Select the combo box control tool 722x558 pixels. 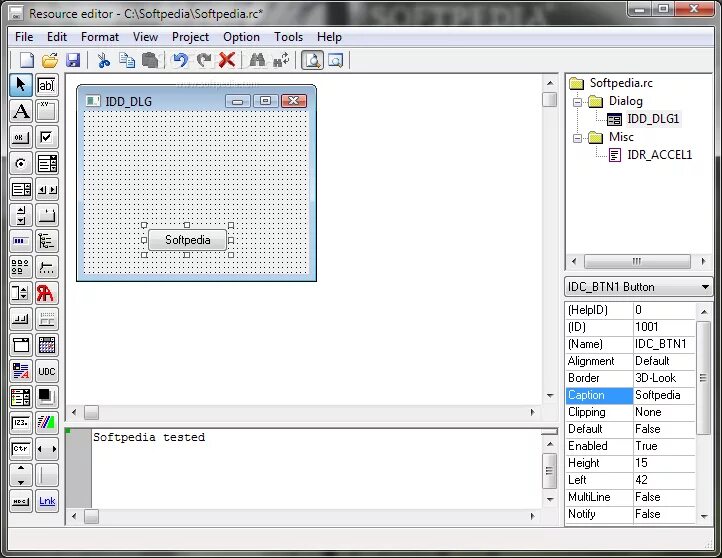47,163
